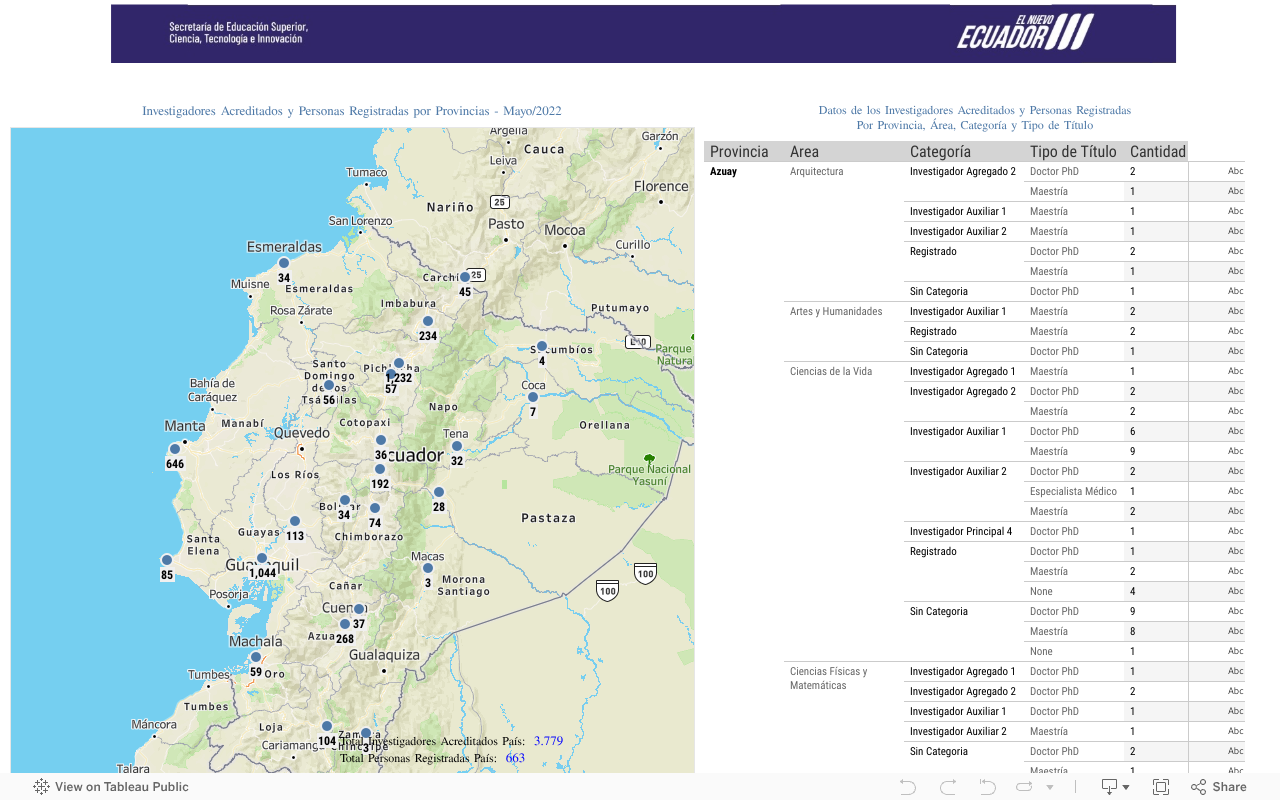
Task: Select the Cotopaxi marker labeled 36
Action: 381,440
